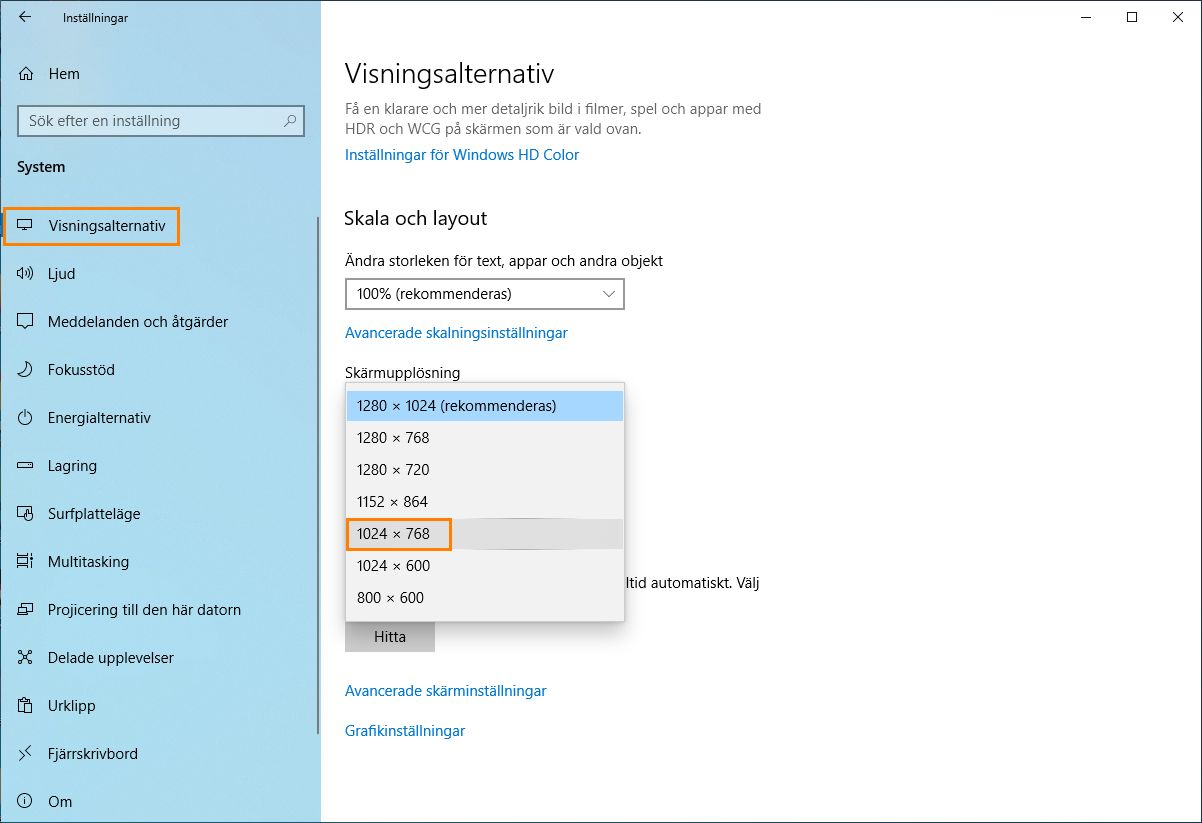Viewport: 1202px width, 823px height.
Task: Open Inställningar för Windows HD Color link
Action: [x=462, y=155]
